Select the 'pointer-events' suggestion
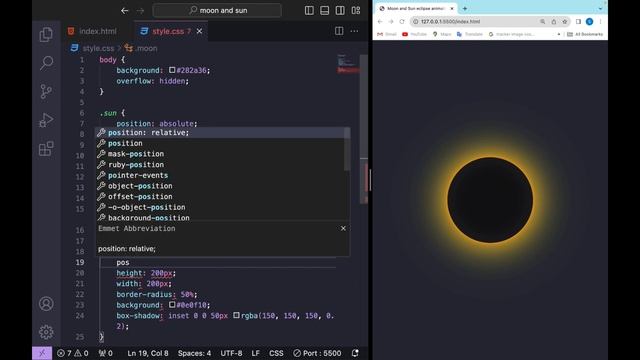This screenshot has width=640, height=360. pos(220,175)
